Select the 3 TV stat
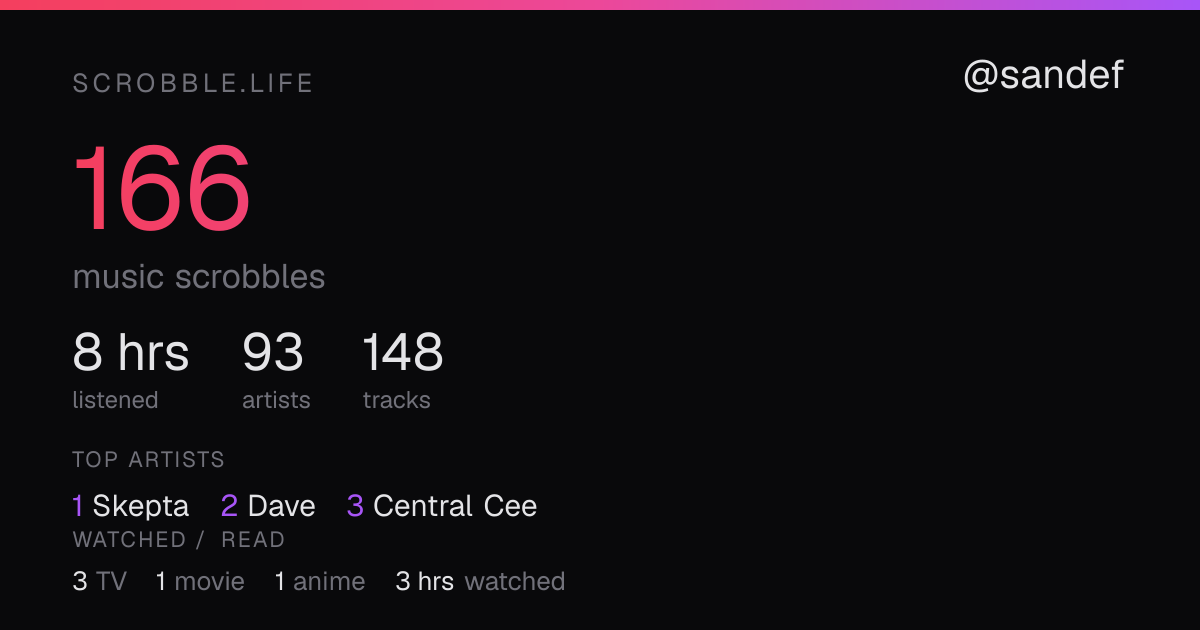The height and width of the screenshot is (630, 1200). [x=100, y=581]
